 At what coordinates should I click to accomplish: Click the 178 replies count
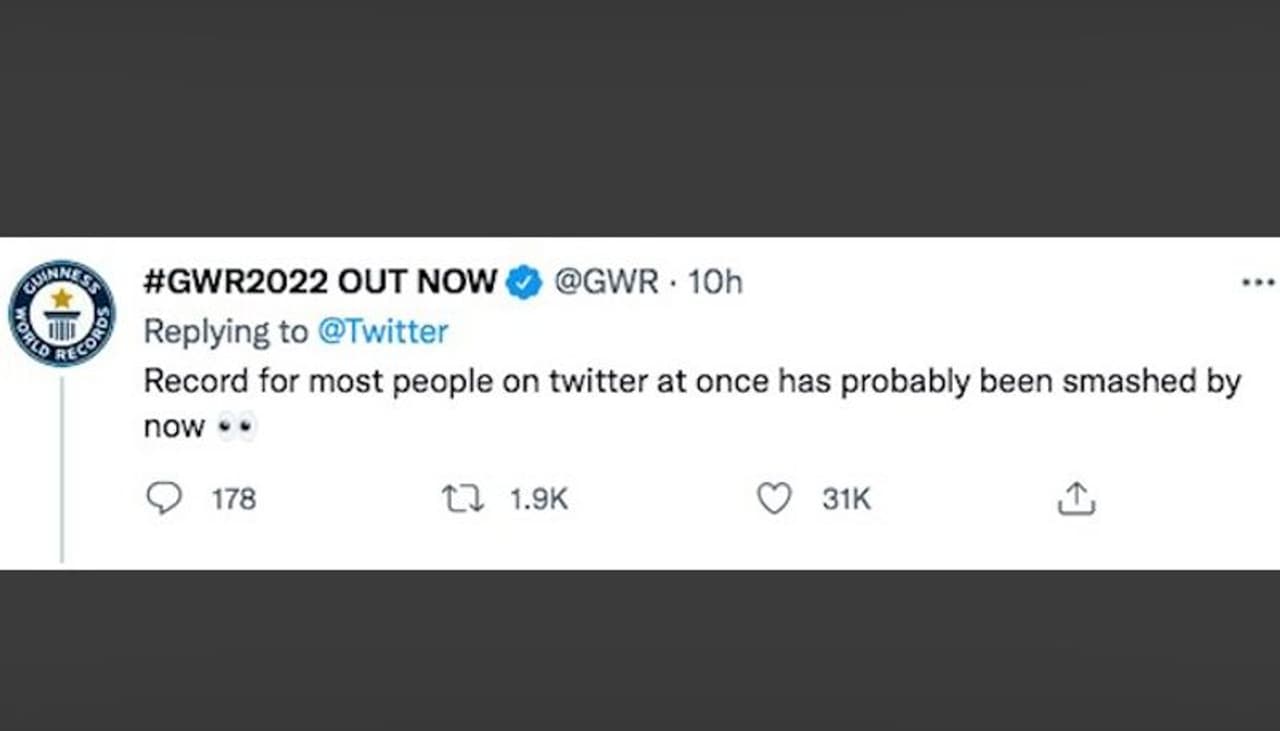click(234, 499)
